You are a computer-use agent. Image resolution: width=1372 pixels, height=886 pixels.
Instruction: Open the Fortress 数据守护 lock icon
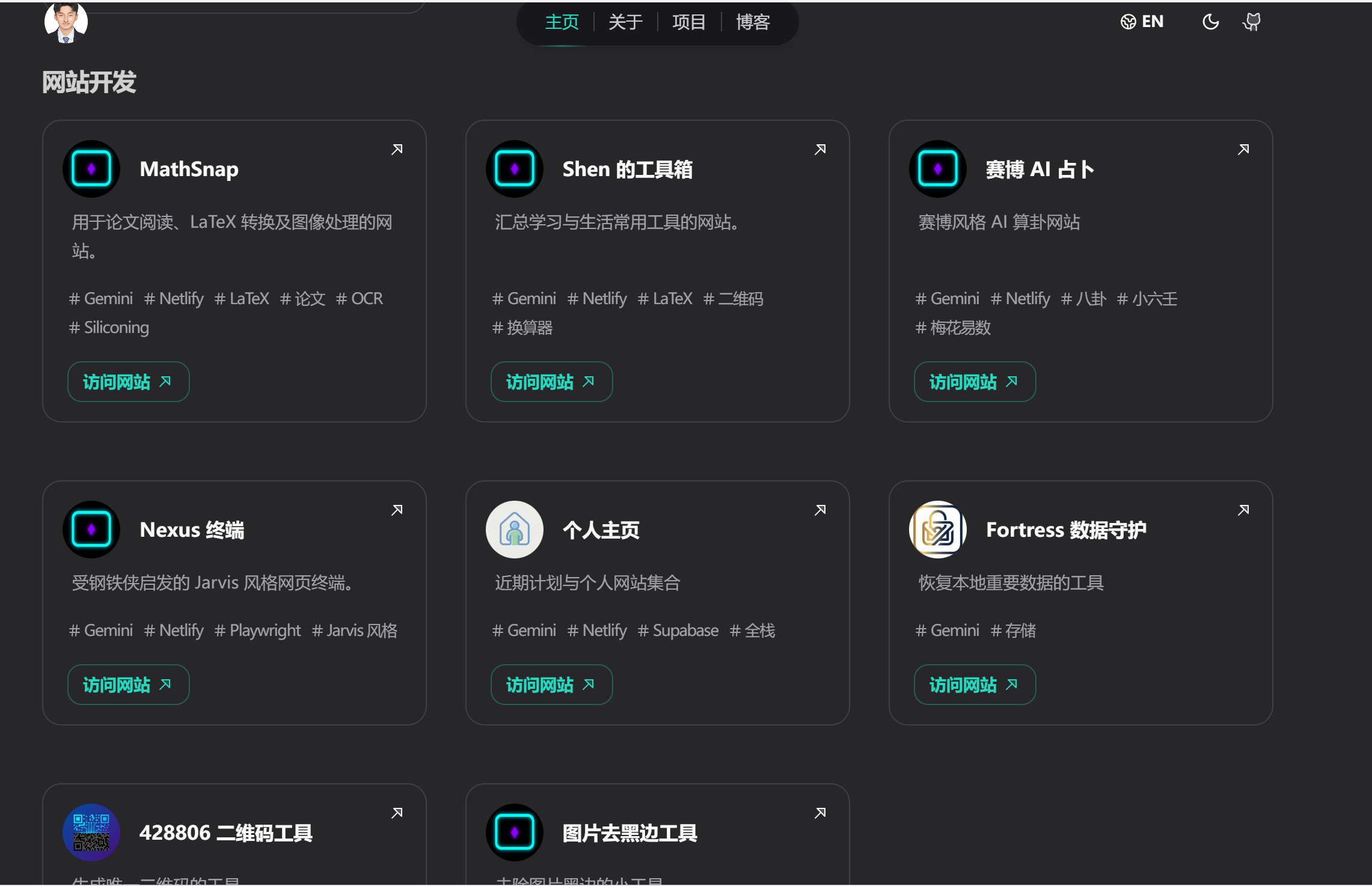click(x=937, y=529)
